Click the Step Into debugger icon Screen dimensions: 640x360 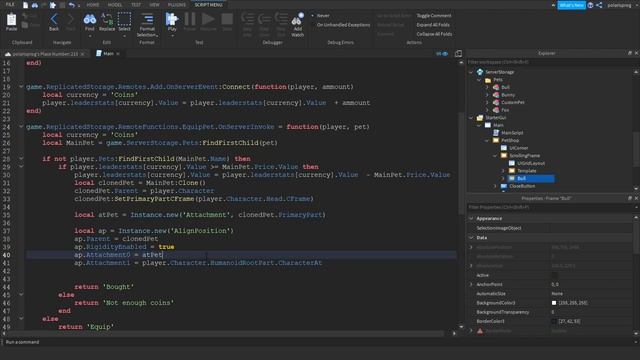coord(247,19)
